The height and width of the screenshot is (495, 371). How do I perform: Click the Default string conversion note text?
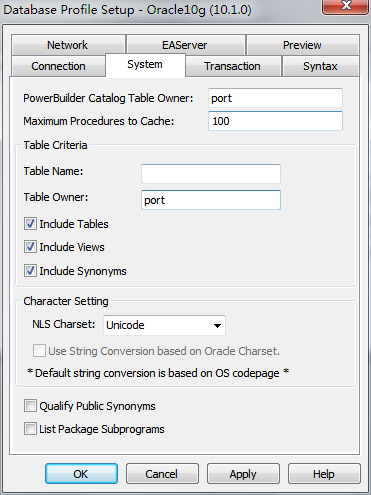(x=158, y=373)
